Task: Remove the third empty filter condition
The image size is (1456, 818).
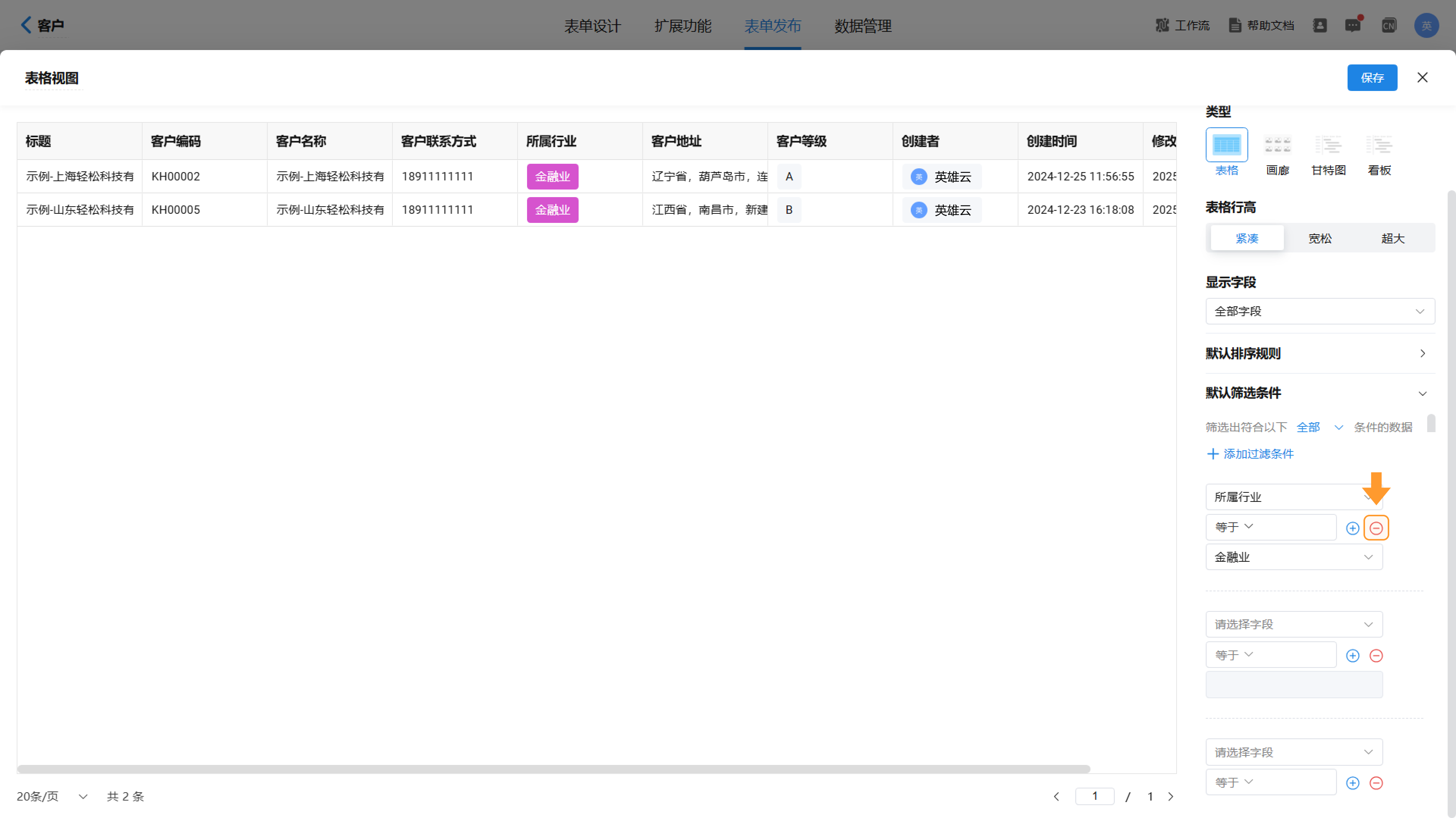Action: [x=1376, y=783]
